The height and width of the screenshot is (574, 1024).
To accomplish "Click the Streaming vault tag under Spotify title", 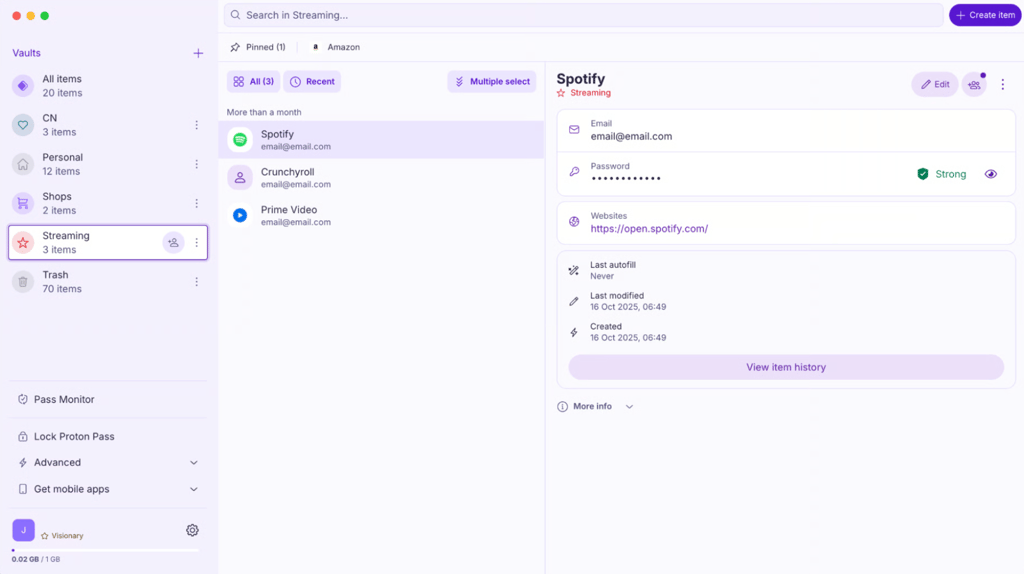I will (x=584, y=93).
